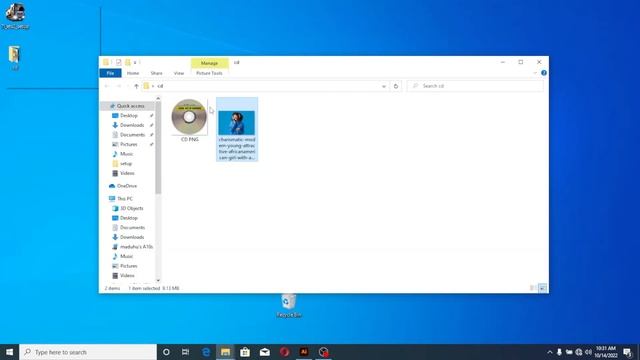Click the Manage contextual tab
640x360 pixels.
pyautogui.click(x=209, y=63)
